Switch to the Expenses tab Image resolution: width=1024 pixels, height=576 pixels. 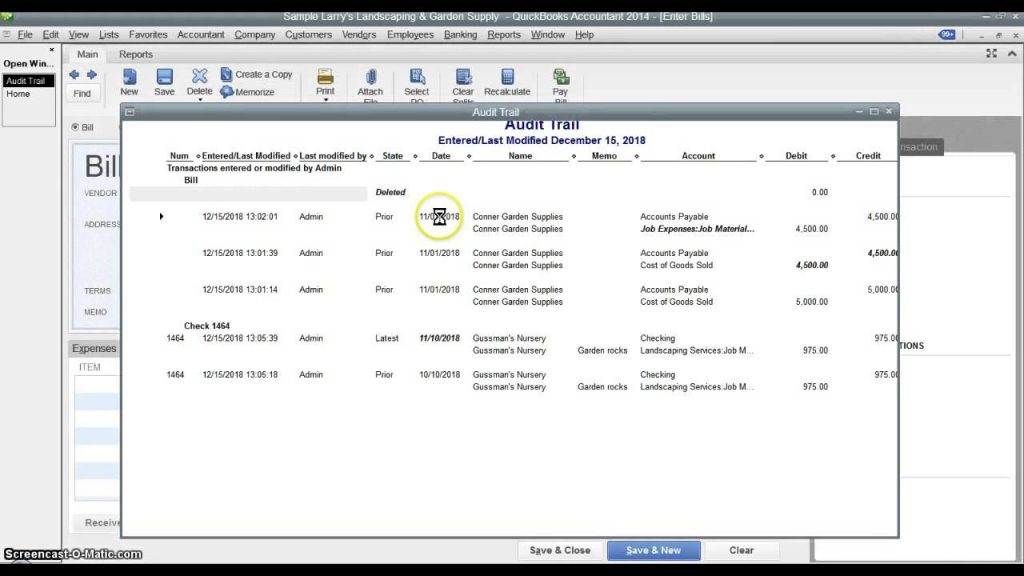pyautogui.click(x=94, y=349)
